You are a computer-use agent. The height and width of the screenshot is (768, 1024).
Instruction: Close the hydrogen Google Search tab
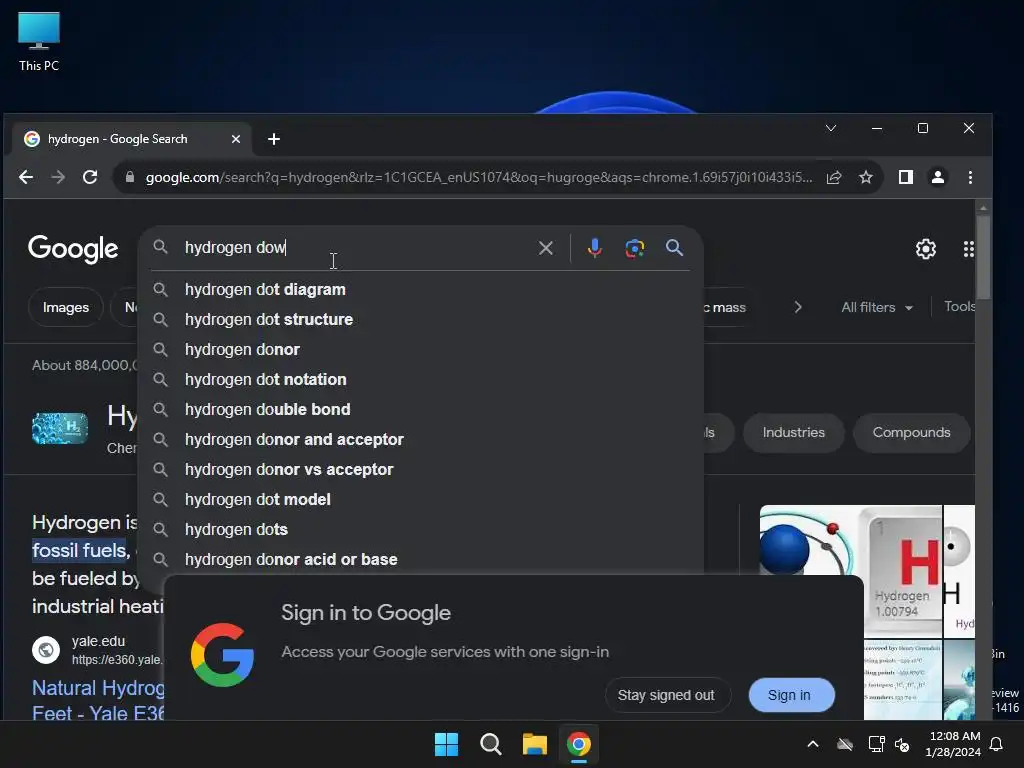point(236,139)
